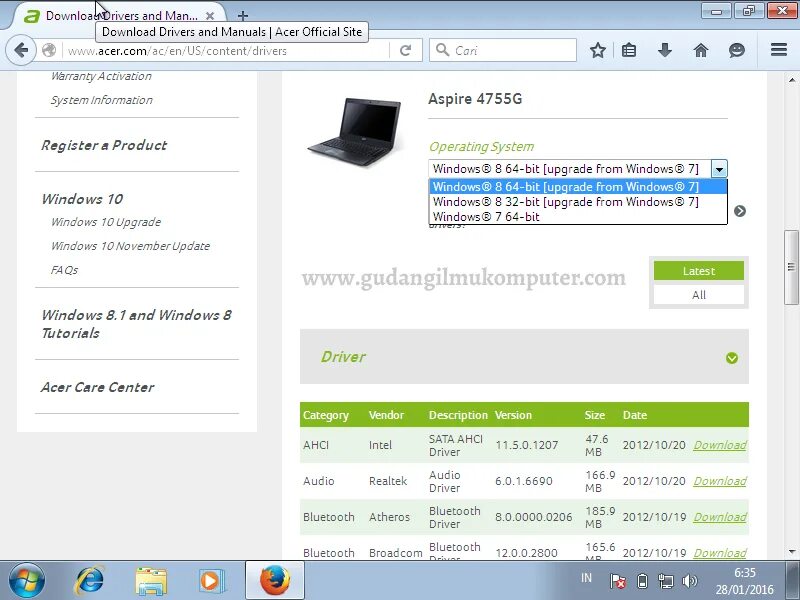The width and height of the screenshot is (800, 600).
Task: Click version 6.0.1.6690 cell
Action: pos(523,481)
